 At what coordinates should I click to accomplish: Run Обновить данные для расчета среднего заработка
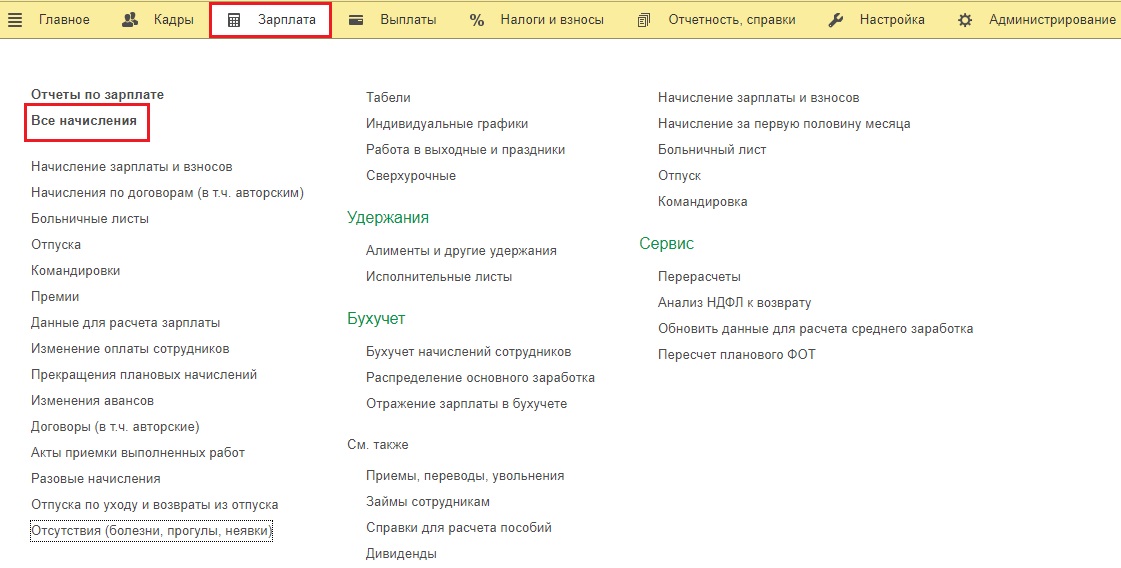816,328
